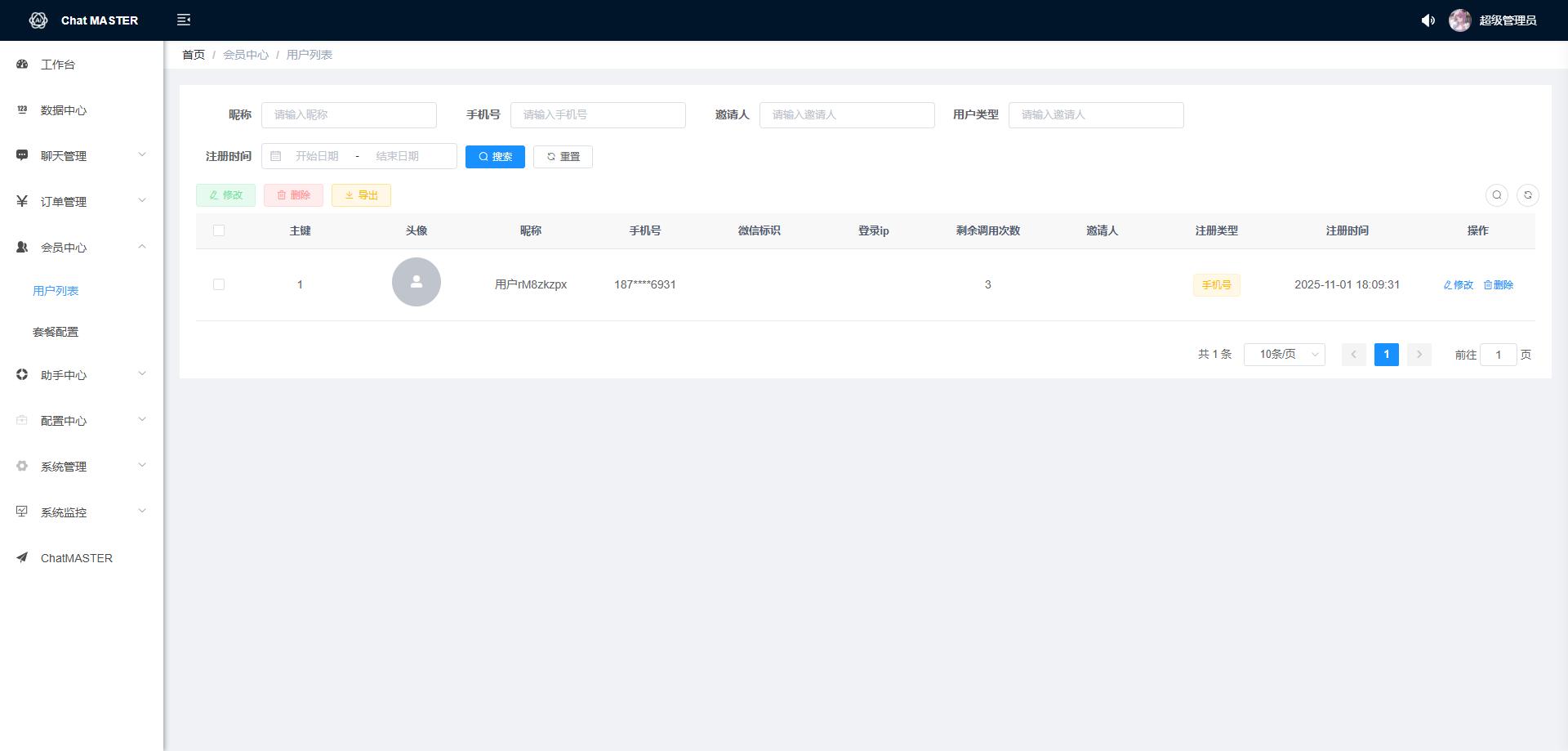Click the 配置中心 briefcase icon
The image size is (1568, 751).
coord(22,420)
